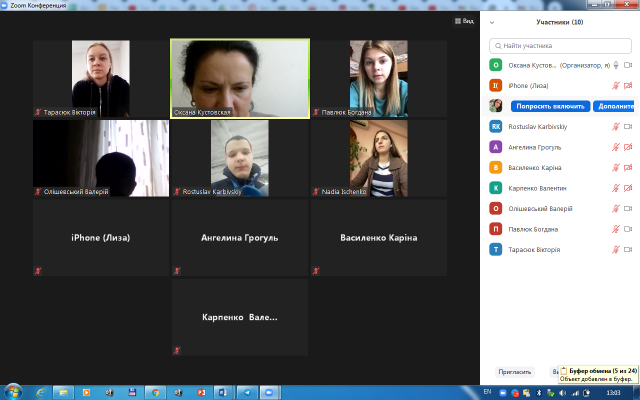640x400 pixels.
Task: Click muted mic icon for Rostuslav Karbivskiy
Action: click(x=616, y=127)
